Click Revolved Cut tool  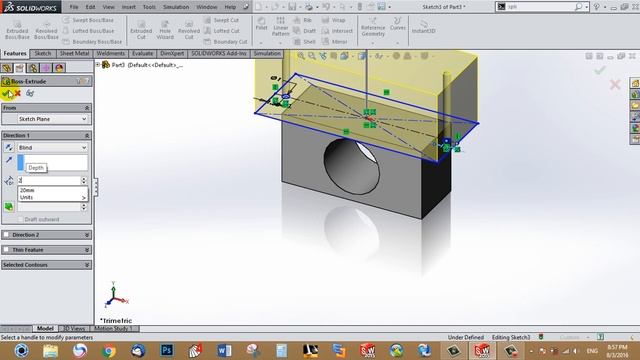189,30
